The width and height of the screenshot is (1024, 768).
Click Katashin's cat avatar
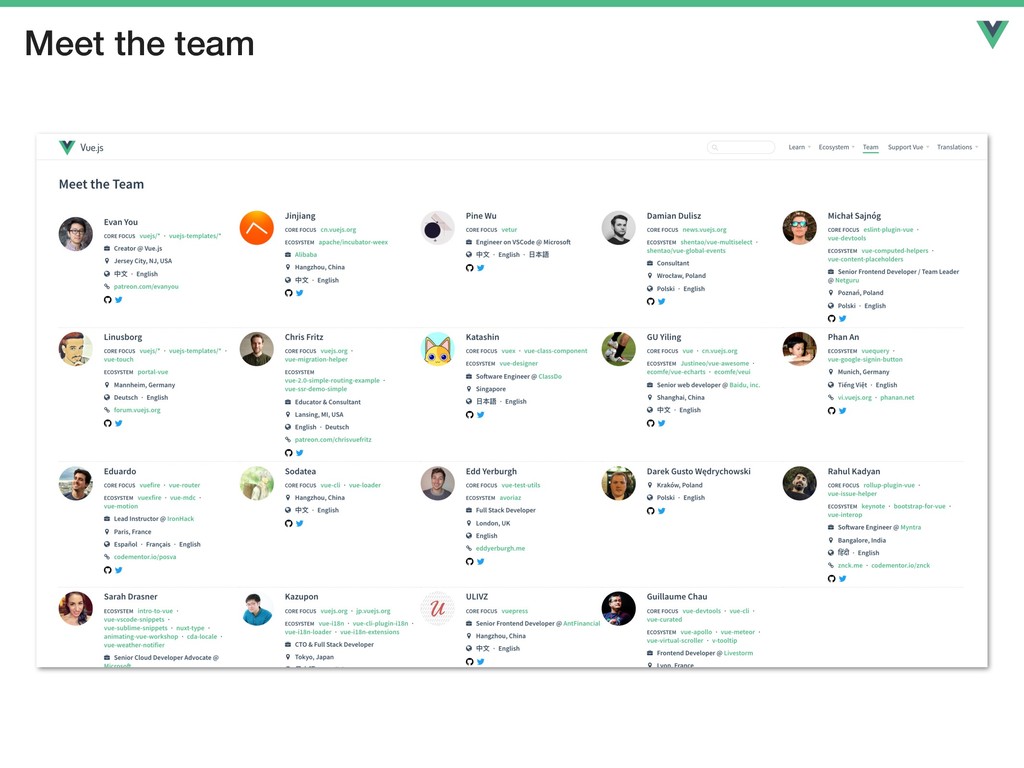[x=438, y=349]
